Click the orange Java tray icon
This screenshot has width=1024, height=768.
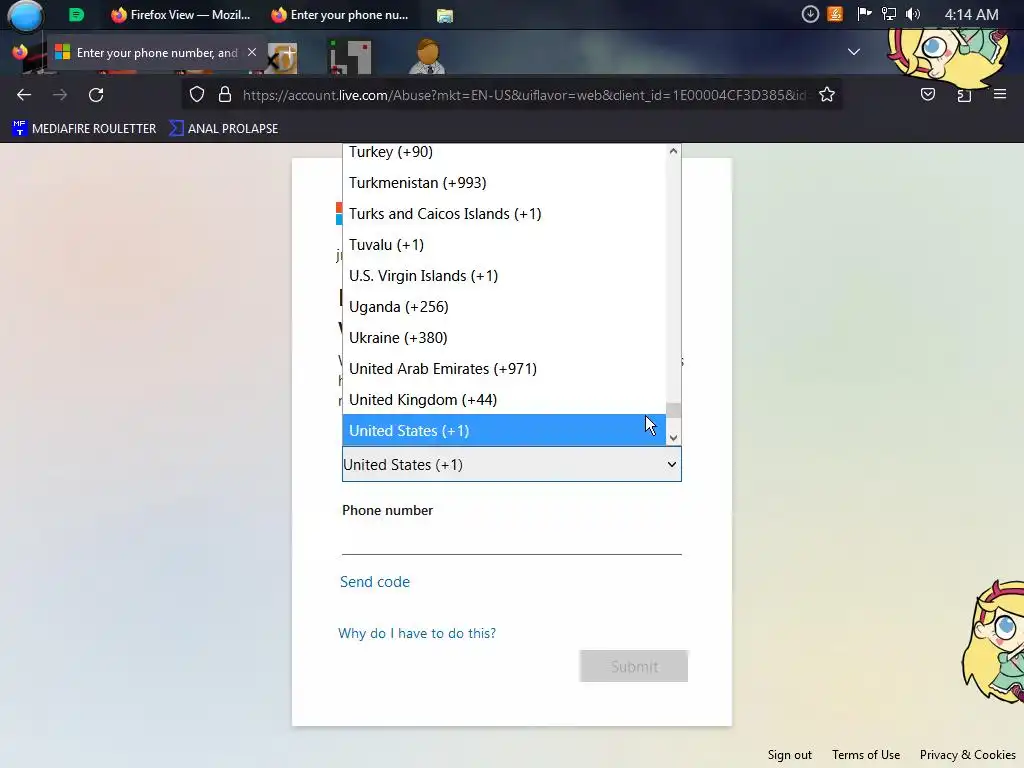click(835, 14)
